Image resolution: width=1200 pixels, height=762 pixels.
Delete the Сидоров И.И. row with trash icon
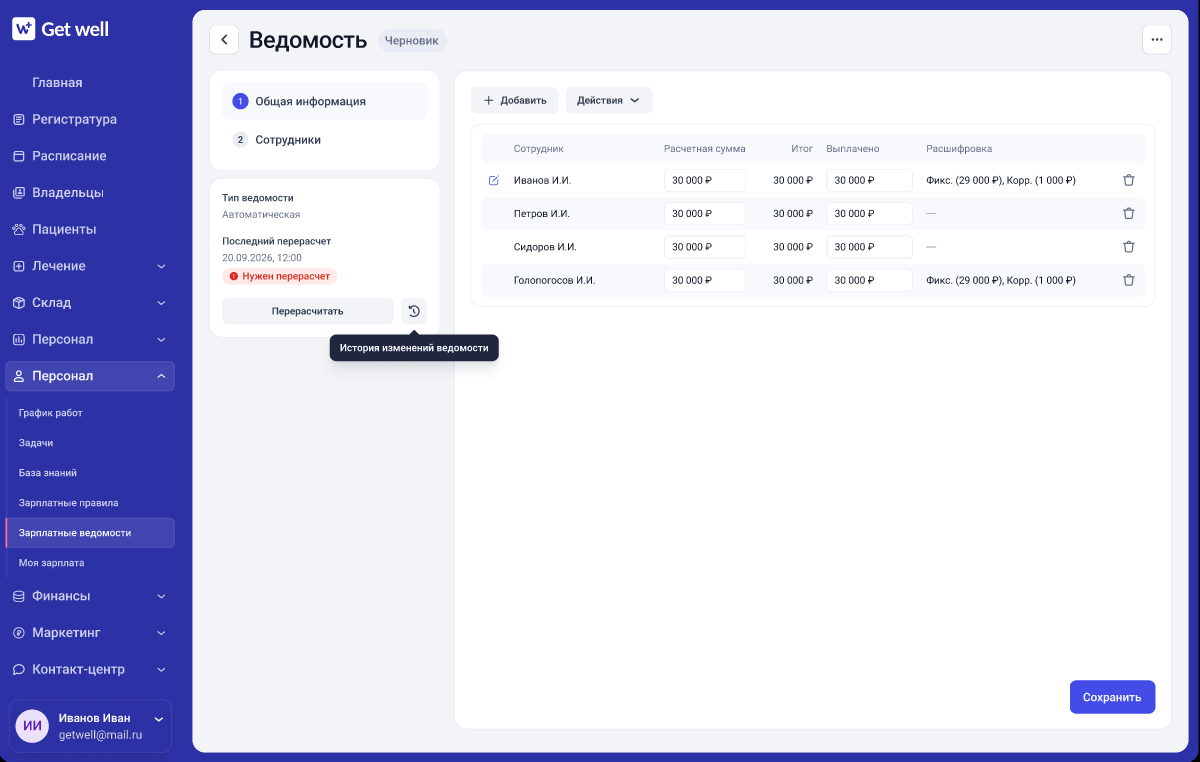(x=1129, y=247)
